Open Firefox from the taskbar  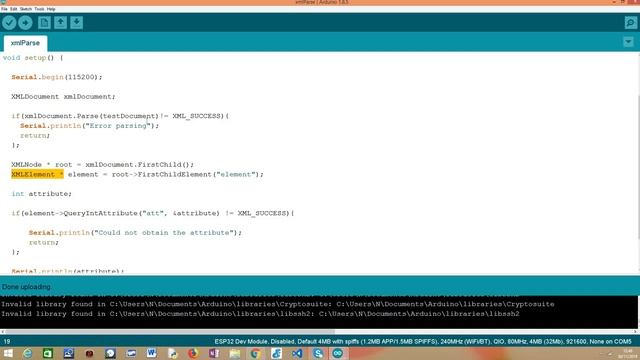point(193,353)
